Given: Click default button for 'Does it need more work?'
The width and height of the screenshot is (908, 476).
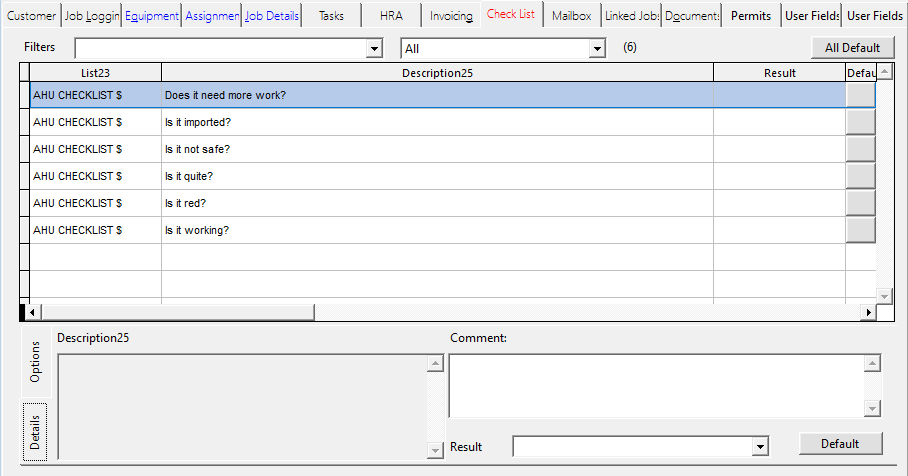Looking at the screenshot, I should [860, 95].
